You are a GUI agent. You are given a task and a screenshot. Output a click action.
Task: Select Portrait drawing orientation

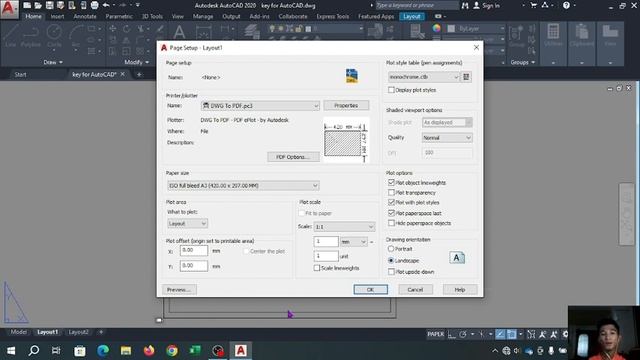point(391,249)
